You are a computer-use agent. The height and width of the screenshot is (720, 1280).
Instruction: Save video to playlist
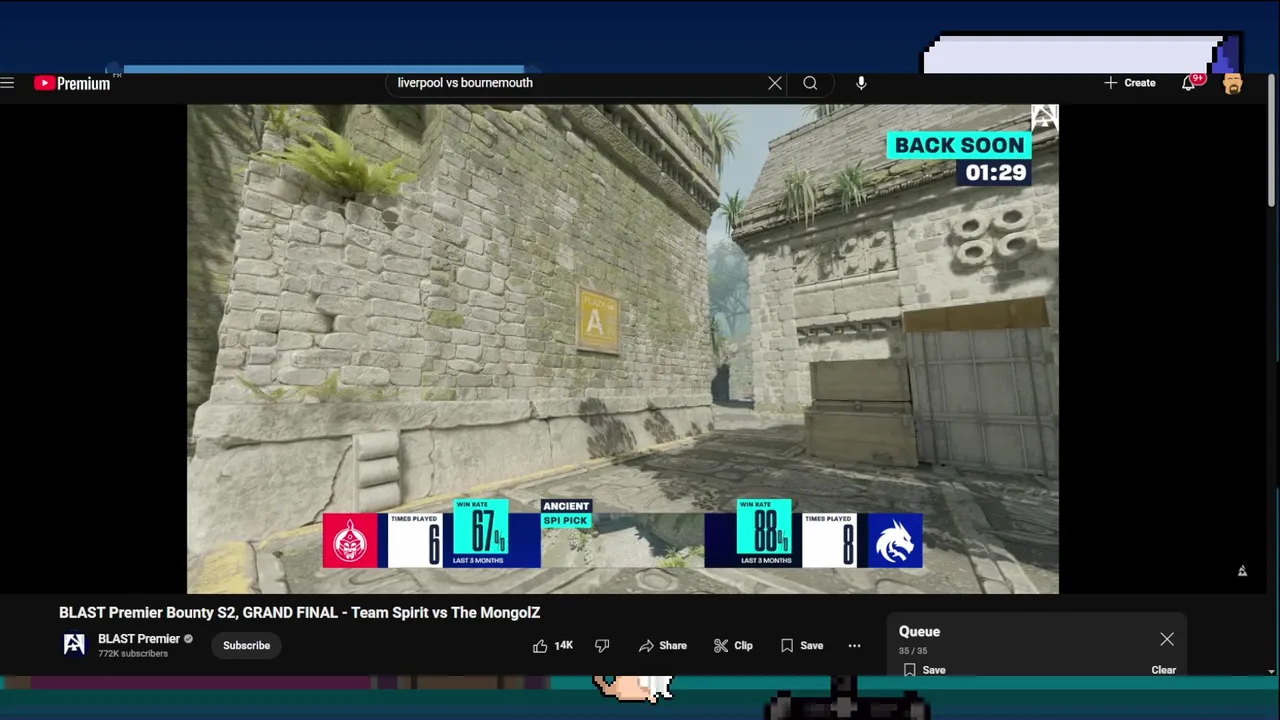point(802,646)
